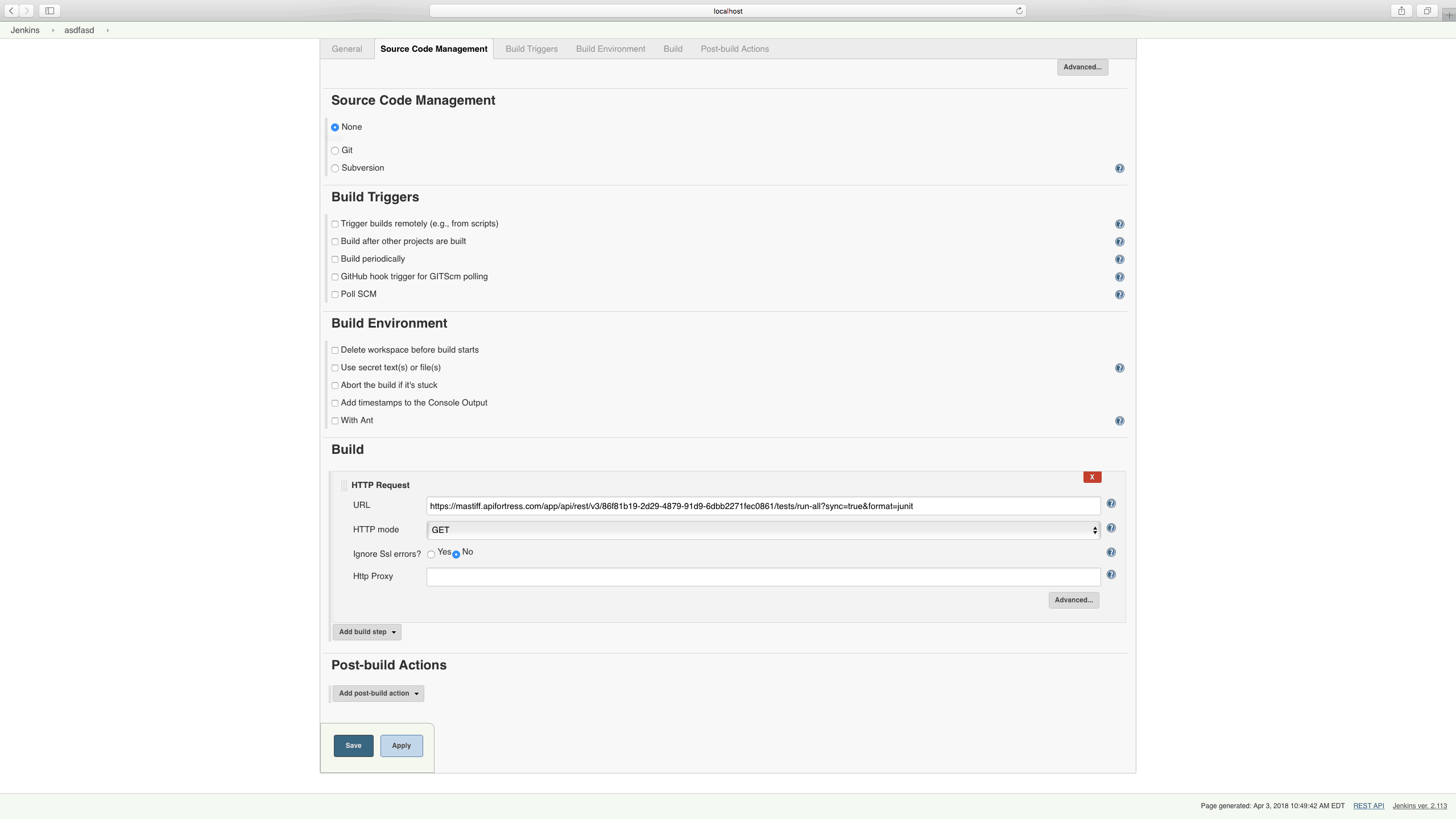
Task: Open the HTTP mode GET dropdown
Action: pyautogui.click(x=761, y=530)
